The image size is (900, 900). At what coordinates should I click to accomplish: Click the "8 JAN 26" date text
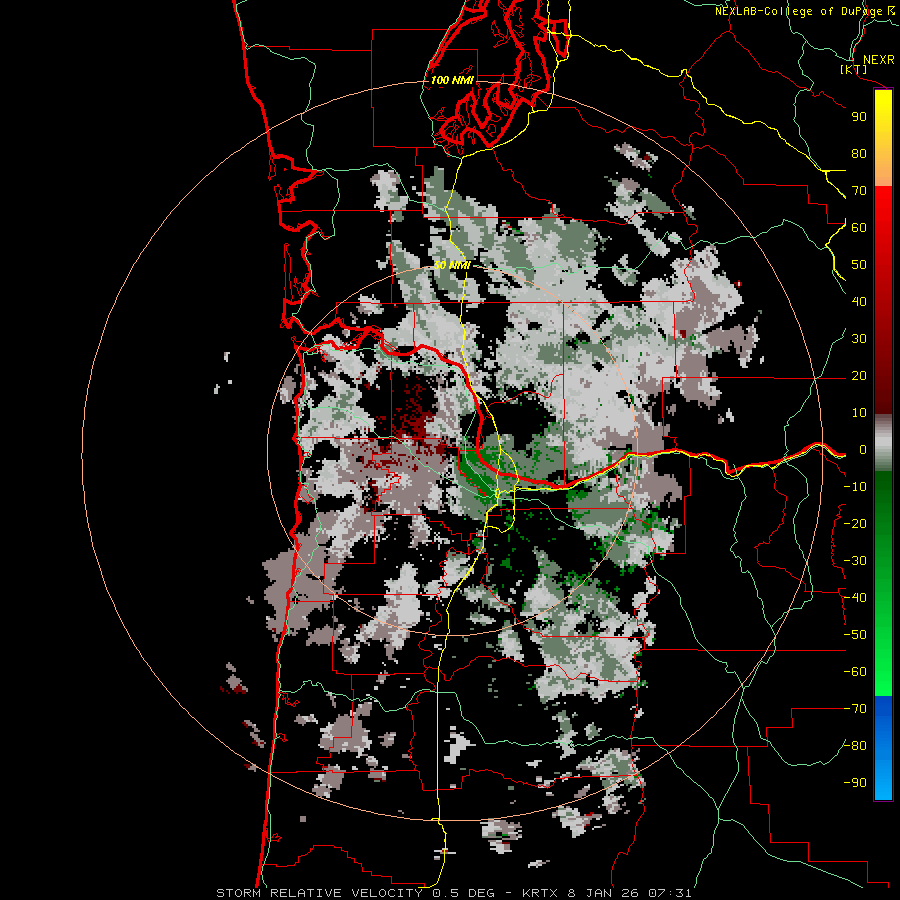[x=604, y=893]
